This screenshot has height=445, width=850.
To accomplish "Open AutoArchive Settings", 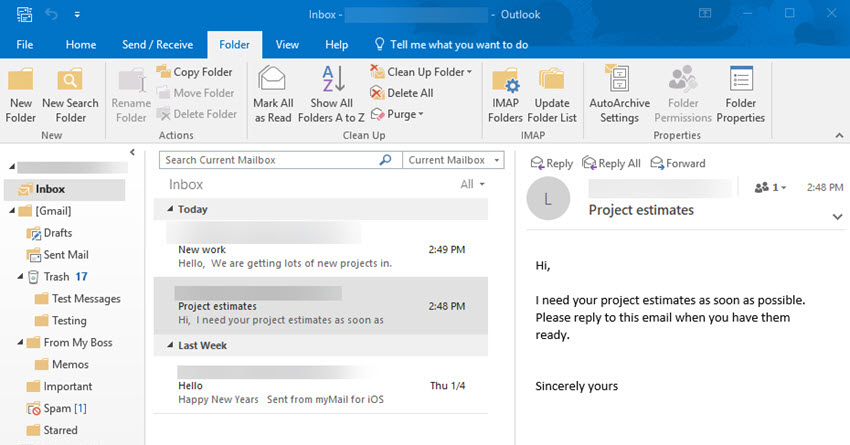I will click(619, 95).
